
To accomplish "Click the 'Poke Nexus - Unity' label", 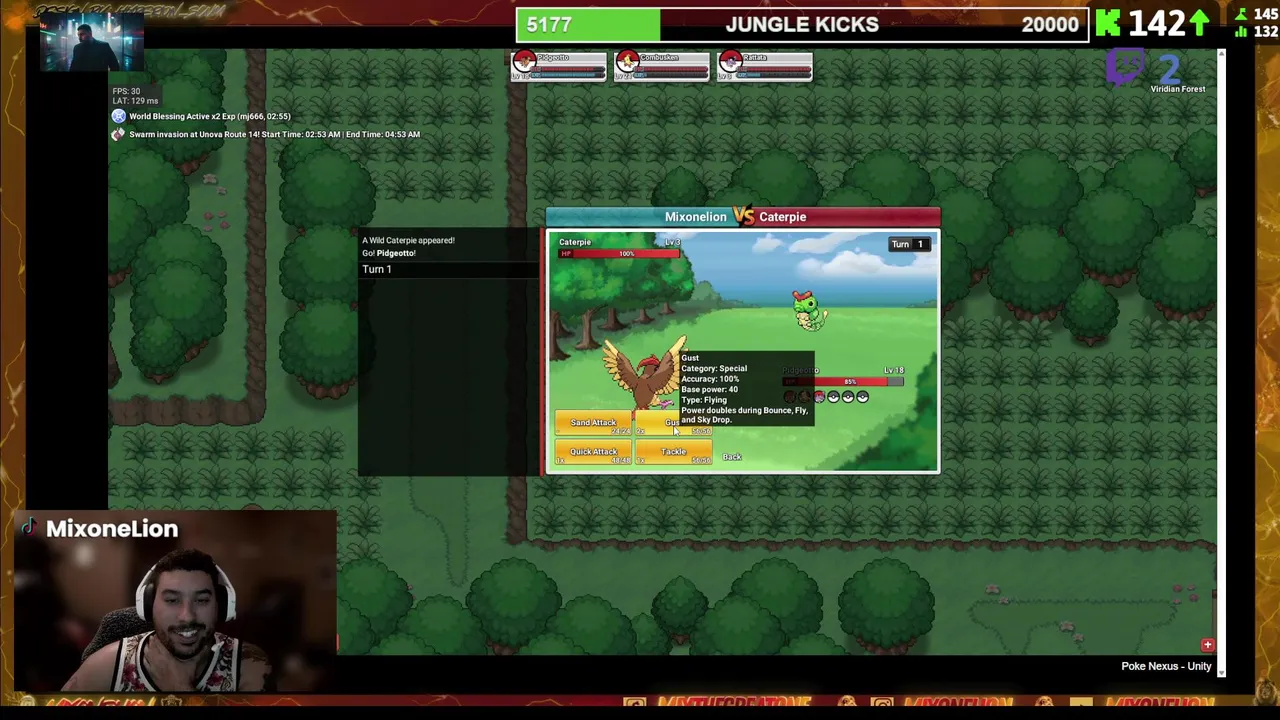I will pyautogui.click(x=1166, y=666).
